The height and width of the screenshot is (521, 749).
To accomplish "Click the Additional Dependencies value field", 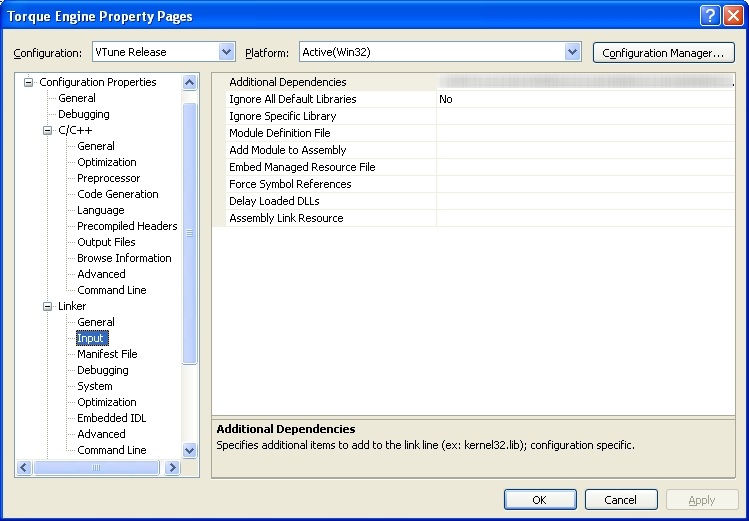I will 585,82.
